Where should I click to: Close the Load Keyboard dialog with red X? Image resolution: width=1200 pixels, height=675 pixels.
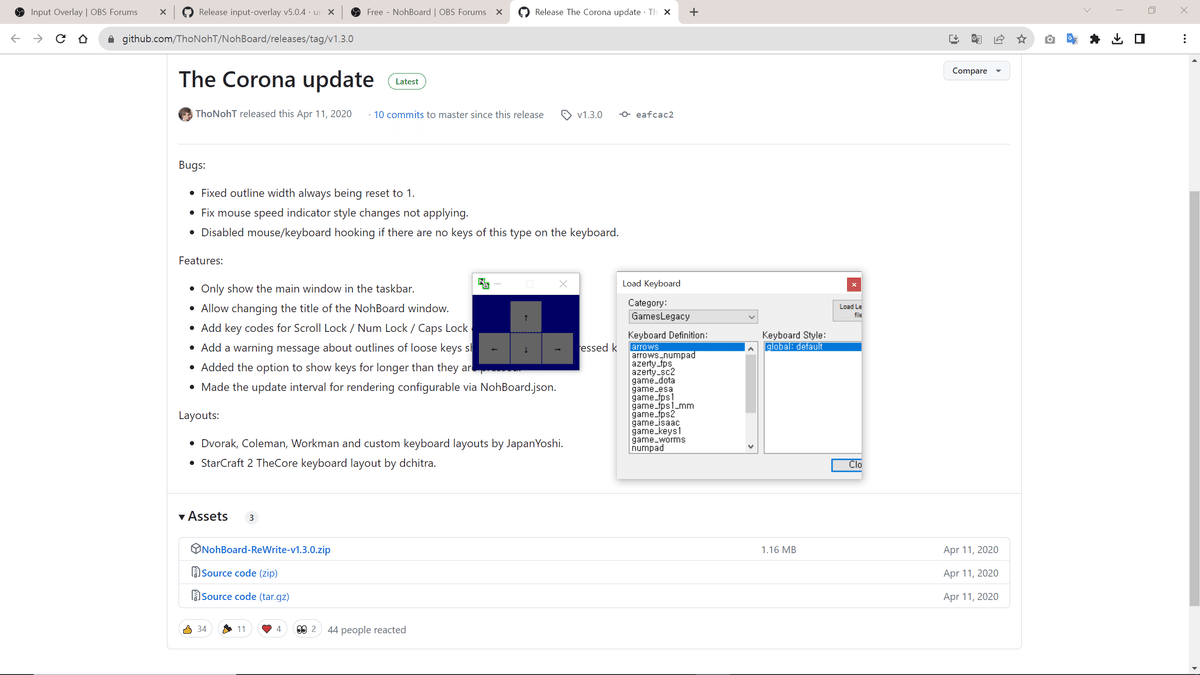tap(853, 284)
